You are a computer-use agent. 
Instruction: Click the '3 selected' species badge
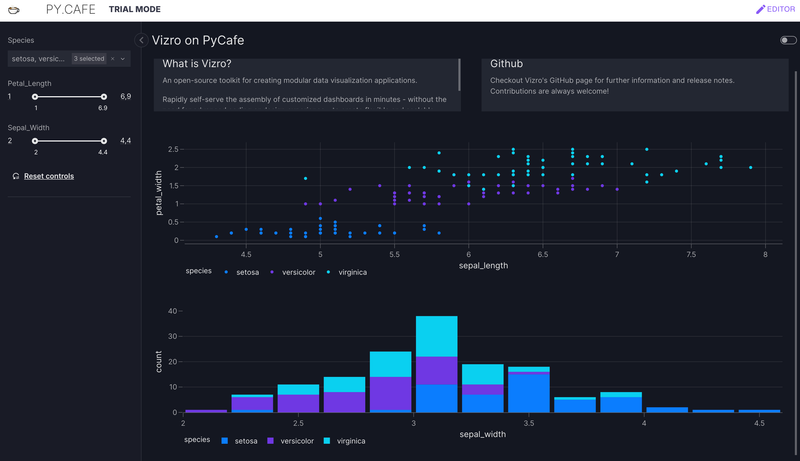tap(89, 59)
